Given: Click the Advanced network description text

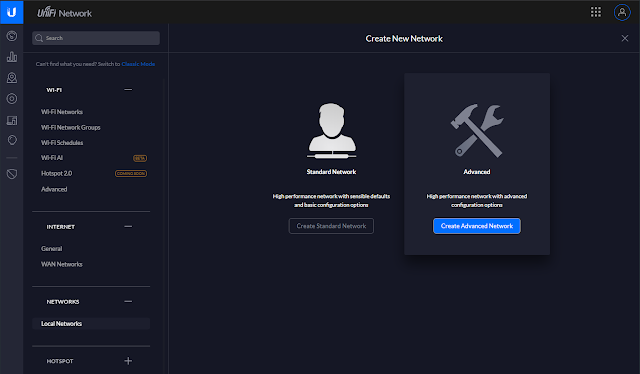Looking at the screenshot, I should (x=477, y=200).
